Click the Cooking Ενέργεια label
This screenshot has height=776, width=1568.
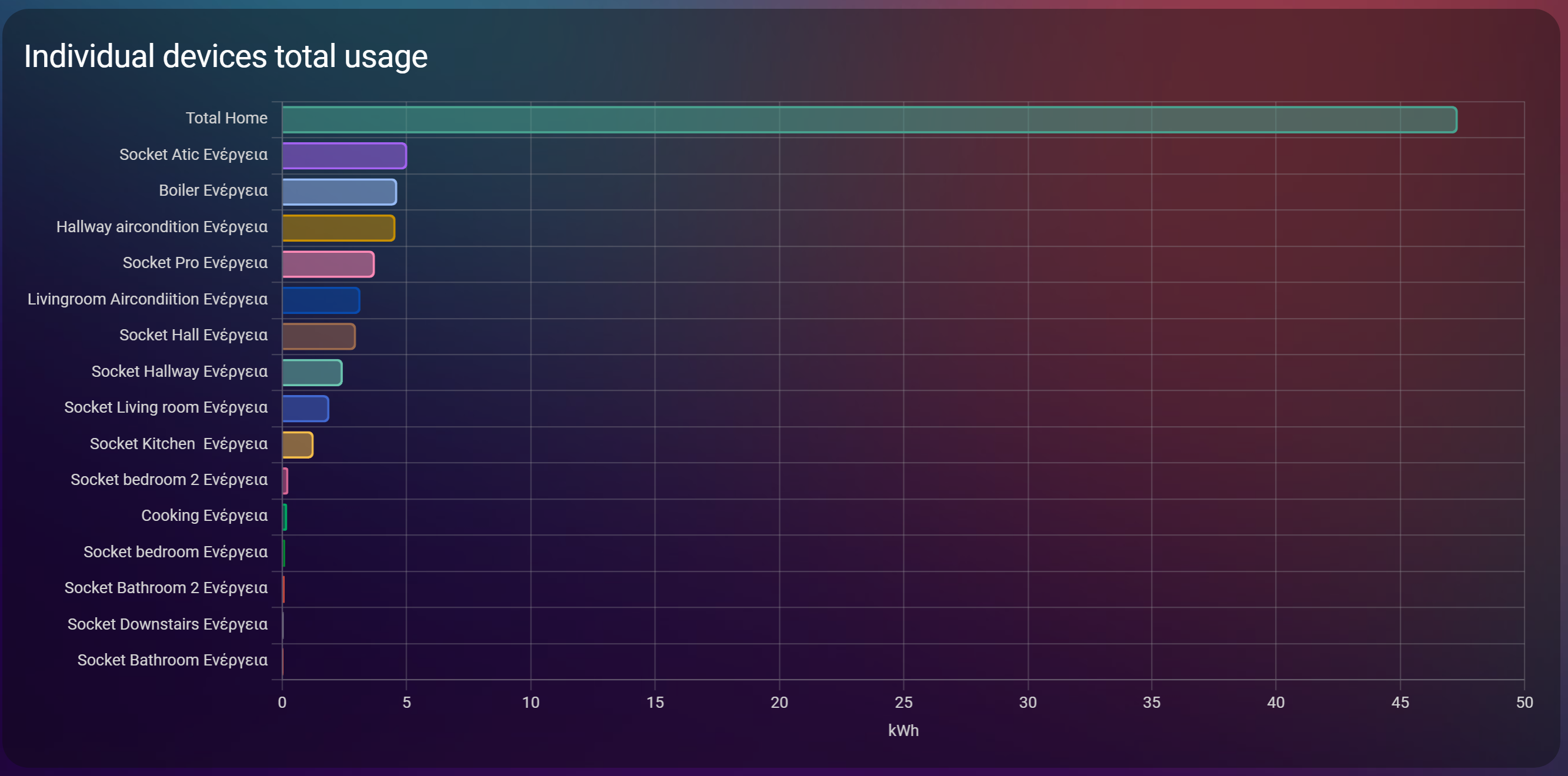204,516
